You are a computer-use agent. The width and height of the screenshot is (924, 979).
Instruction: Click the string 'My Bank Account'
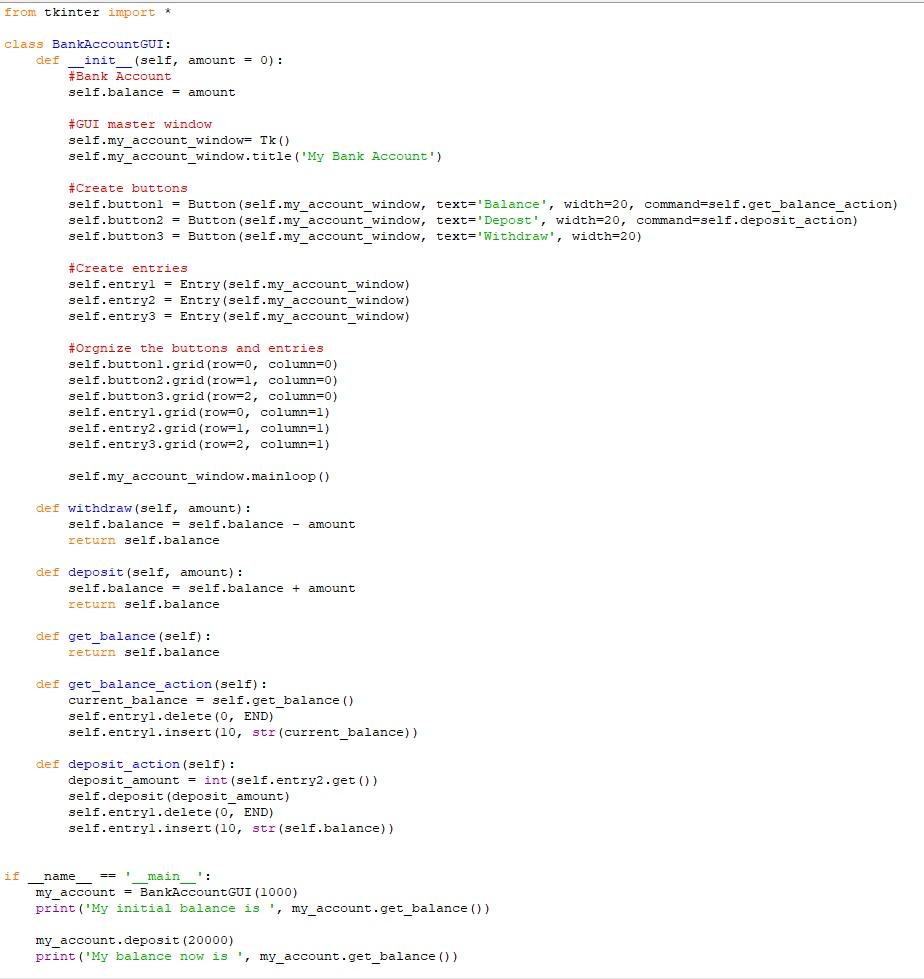pyautogui.click(x=373, y=156)
